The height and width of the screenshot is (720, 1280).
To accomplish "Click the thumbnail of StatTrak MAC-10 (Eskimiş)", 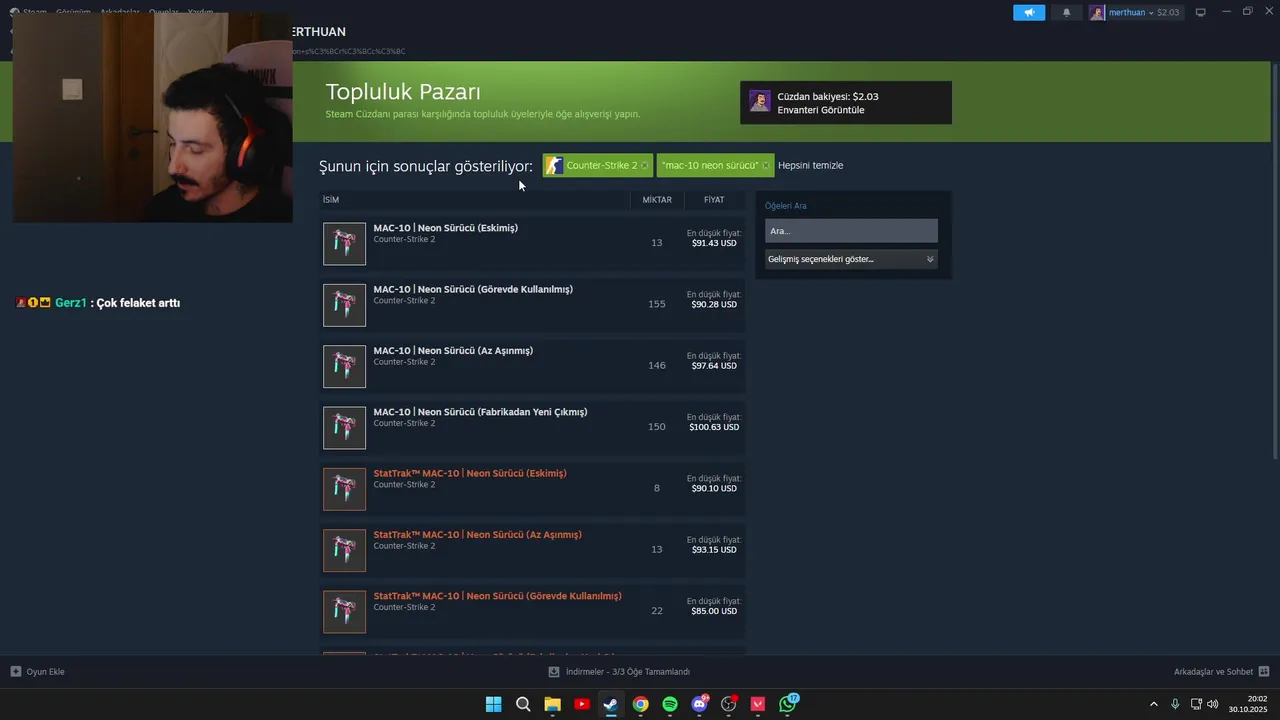I will point(344,489).
